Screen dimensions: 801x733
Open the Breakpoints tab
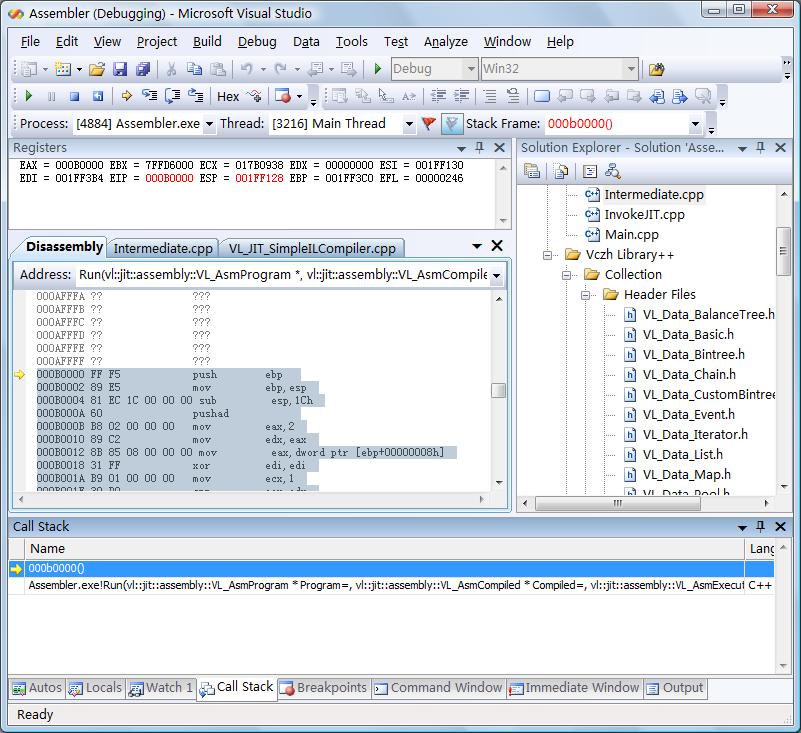tap(325, 688)
